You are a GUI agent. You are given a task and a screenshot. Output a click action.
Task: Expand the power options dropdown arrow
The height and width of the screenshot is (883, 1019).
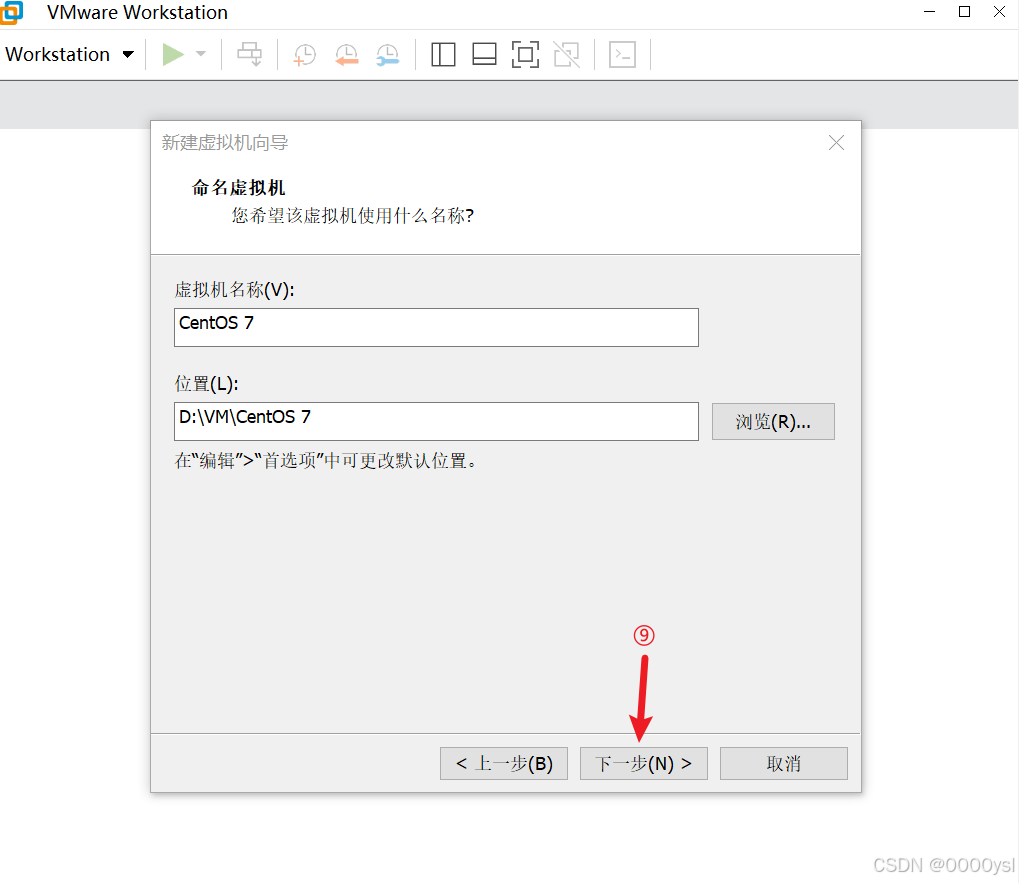point(201,55)
